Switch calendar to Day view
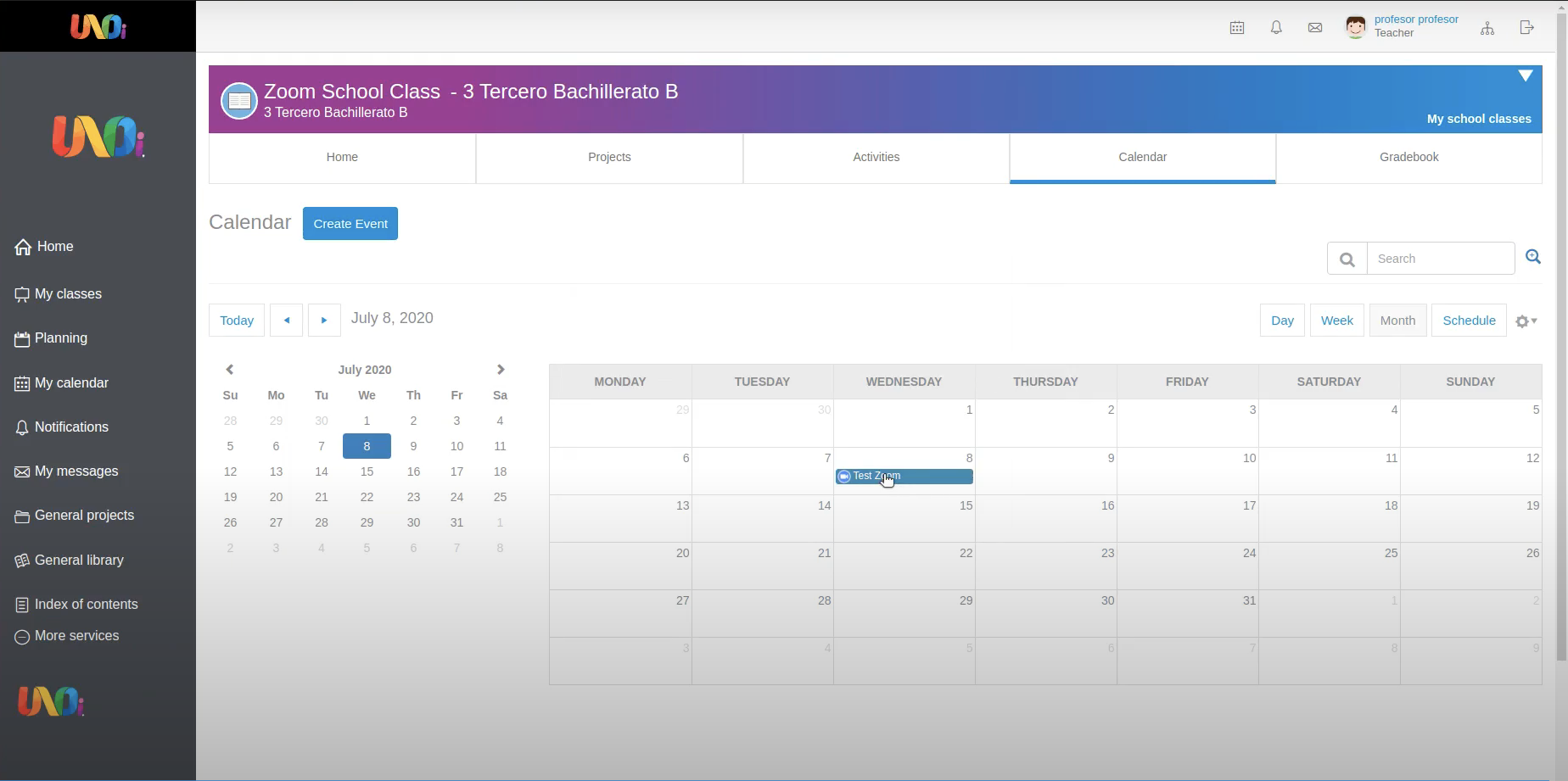This screenshot has width=1568, height=781. (1282, 321)
